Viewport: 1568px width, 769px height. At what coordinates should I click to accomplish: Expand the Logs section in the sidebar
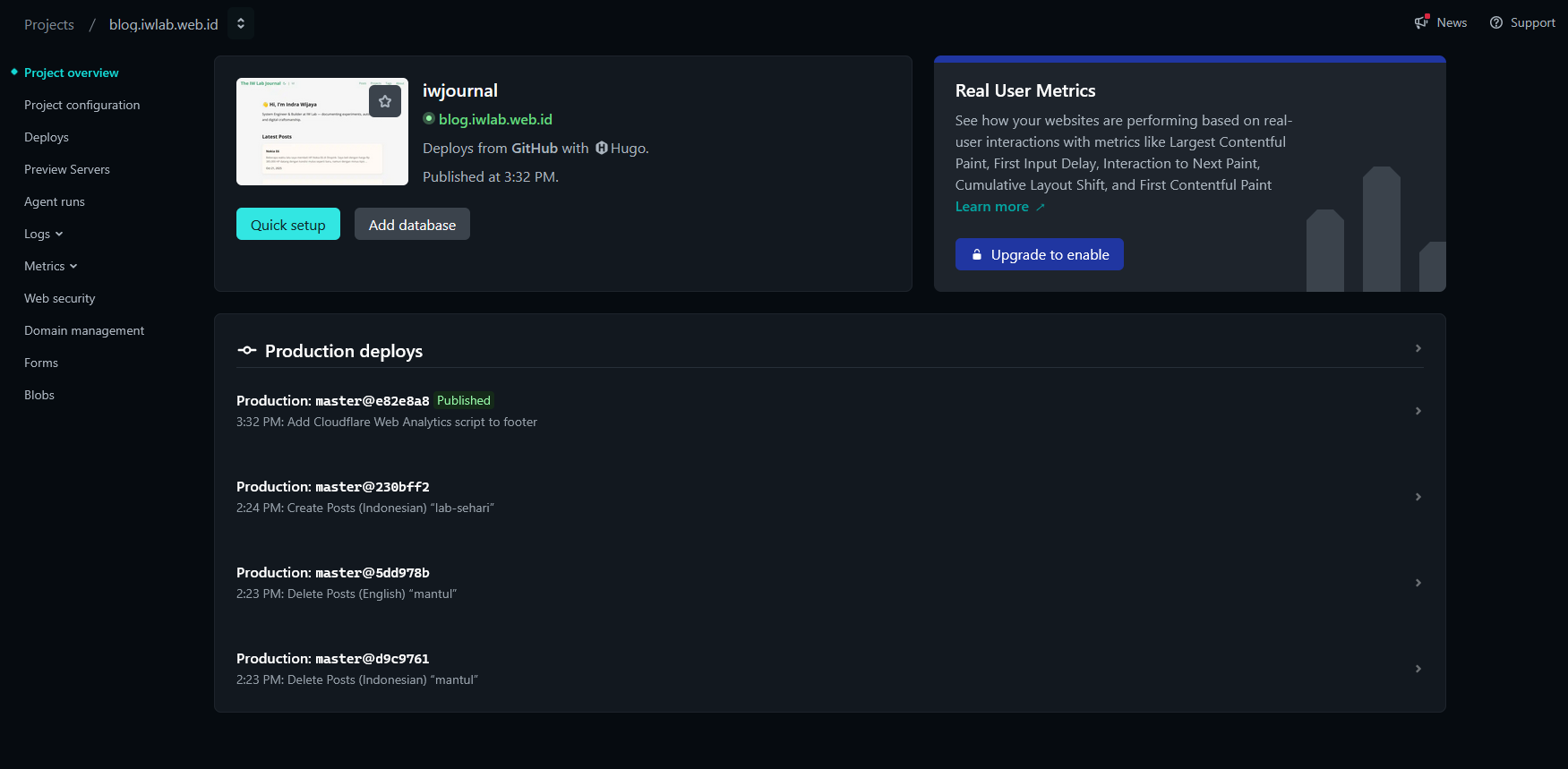(43, 234)
